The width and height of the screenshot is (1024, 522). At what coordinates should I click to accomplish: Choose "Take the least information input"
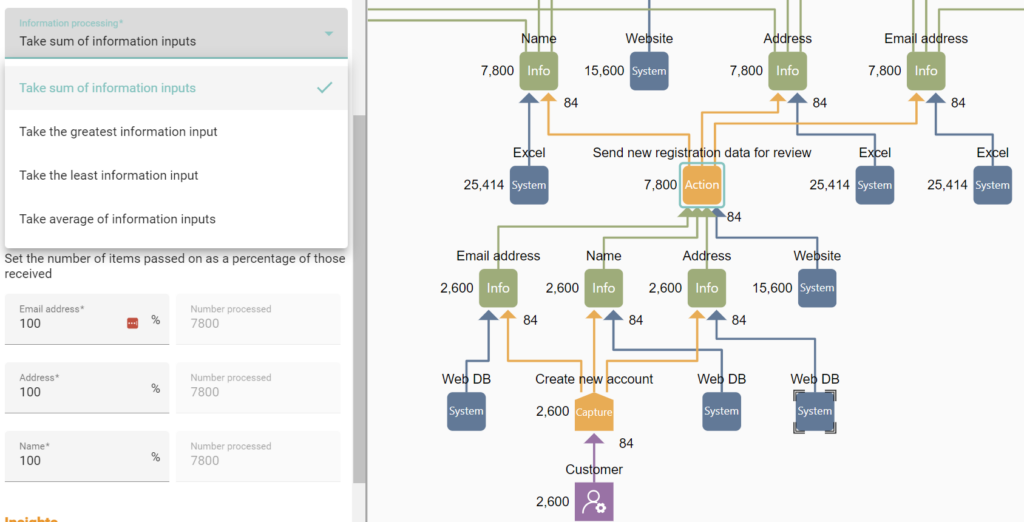176,175
